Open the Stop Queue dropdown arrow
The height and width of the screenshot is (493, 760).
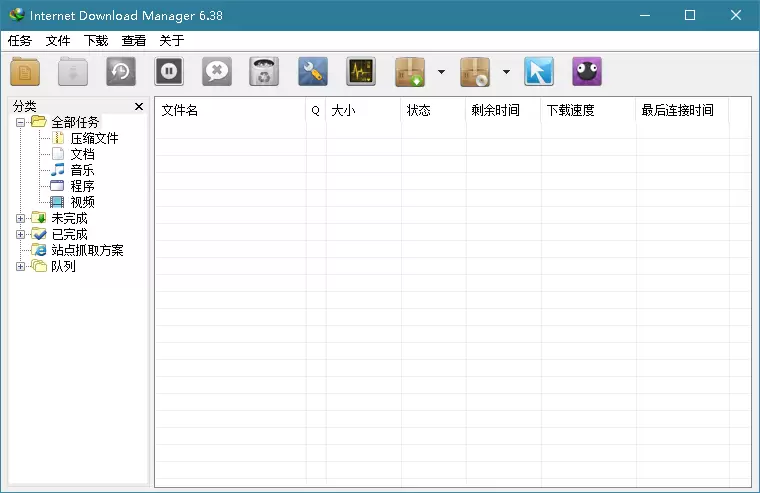(506, 72)
